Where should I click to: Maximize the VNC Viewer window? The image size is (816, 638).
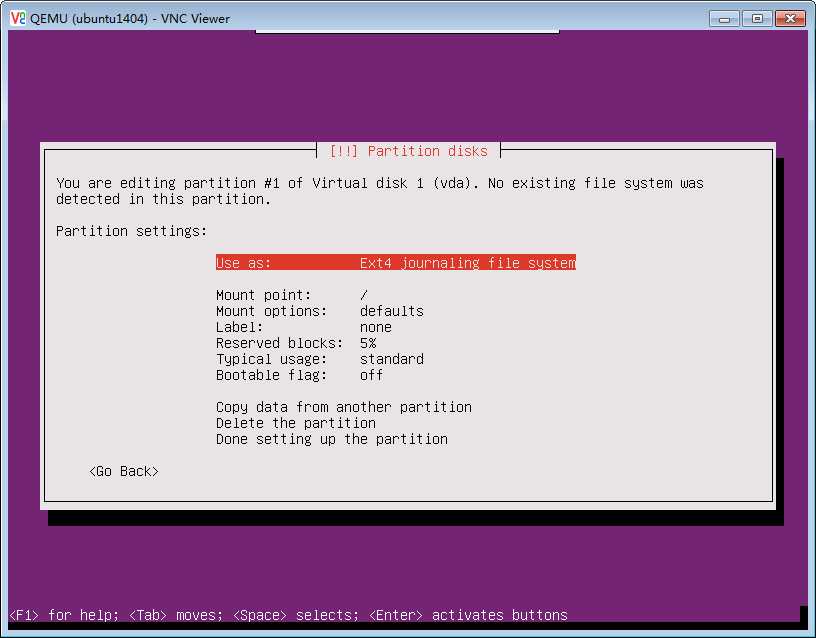[757, 19]
